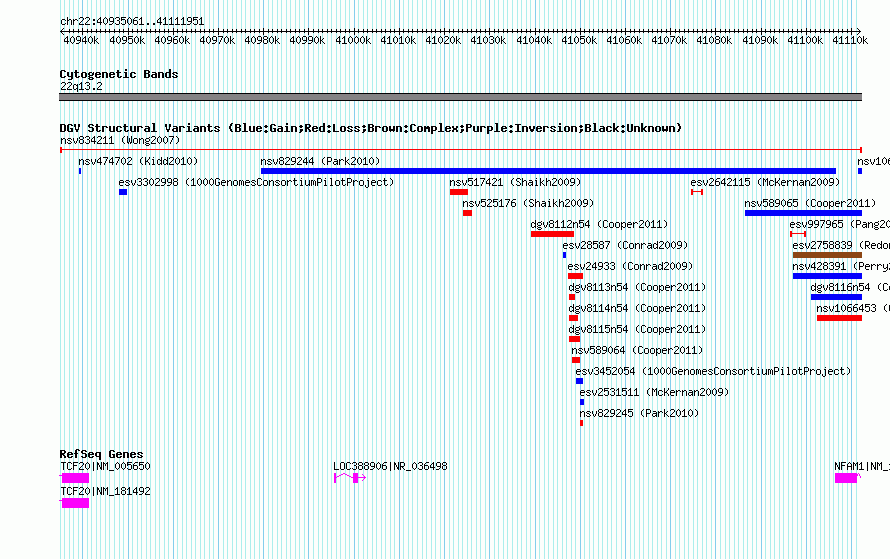Image resolution: width=890 pixels, height=559 pixels.
Task: Click the nsv589065 (Cooper2011) blue bar
Action: pyautogui.click(x=803, y=213)
